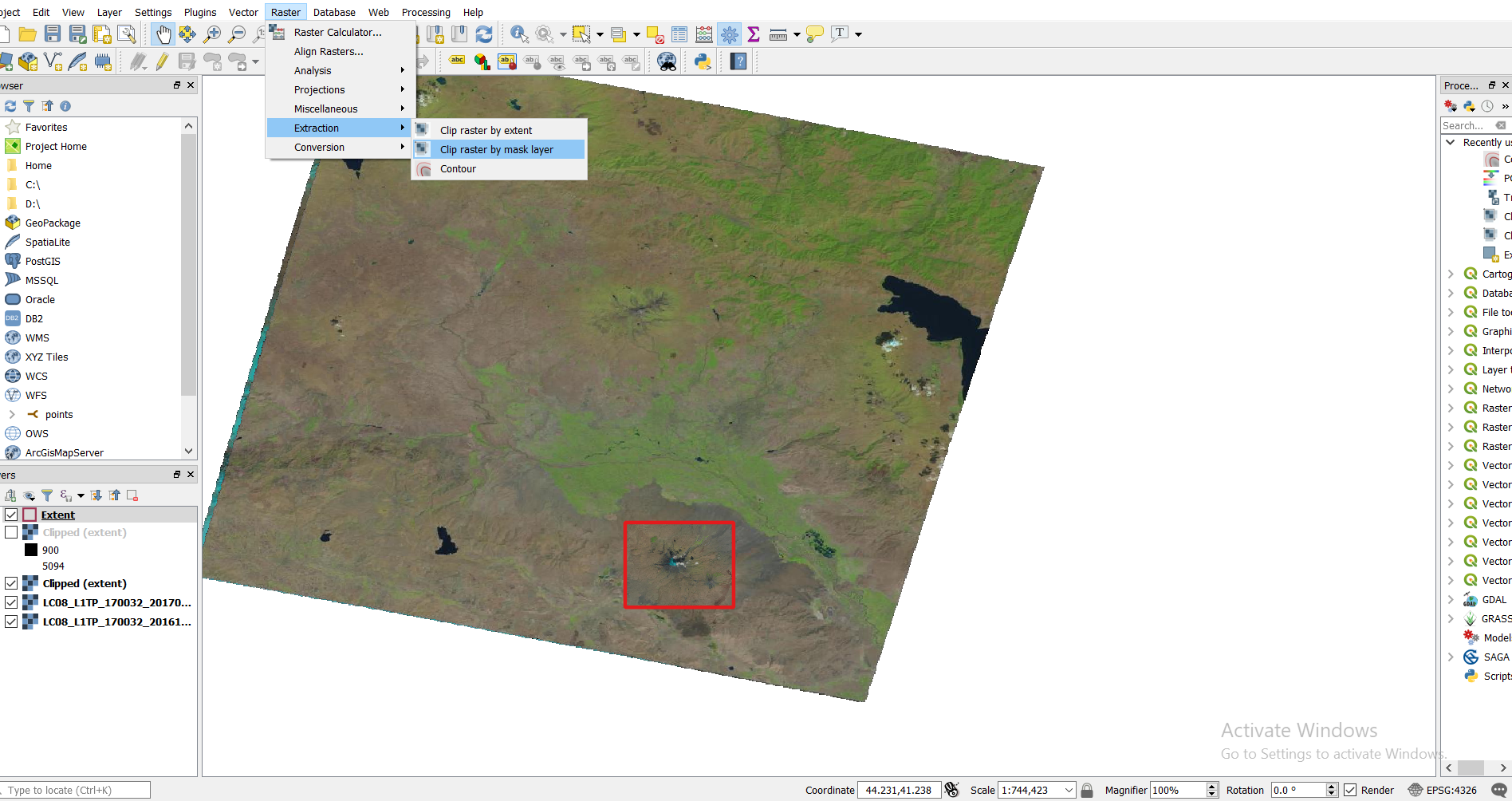Click the Refresh map icon

pyautogui.click(x=485, y=34)
